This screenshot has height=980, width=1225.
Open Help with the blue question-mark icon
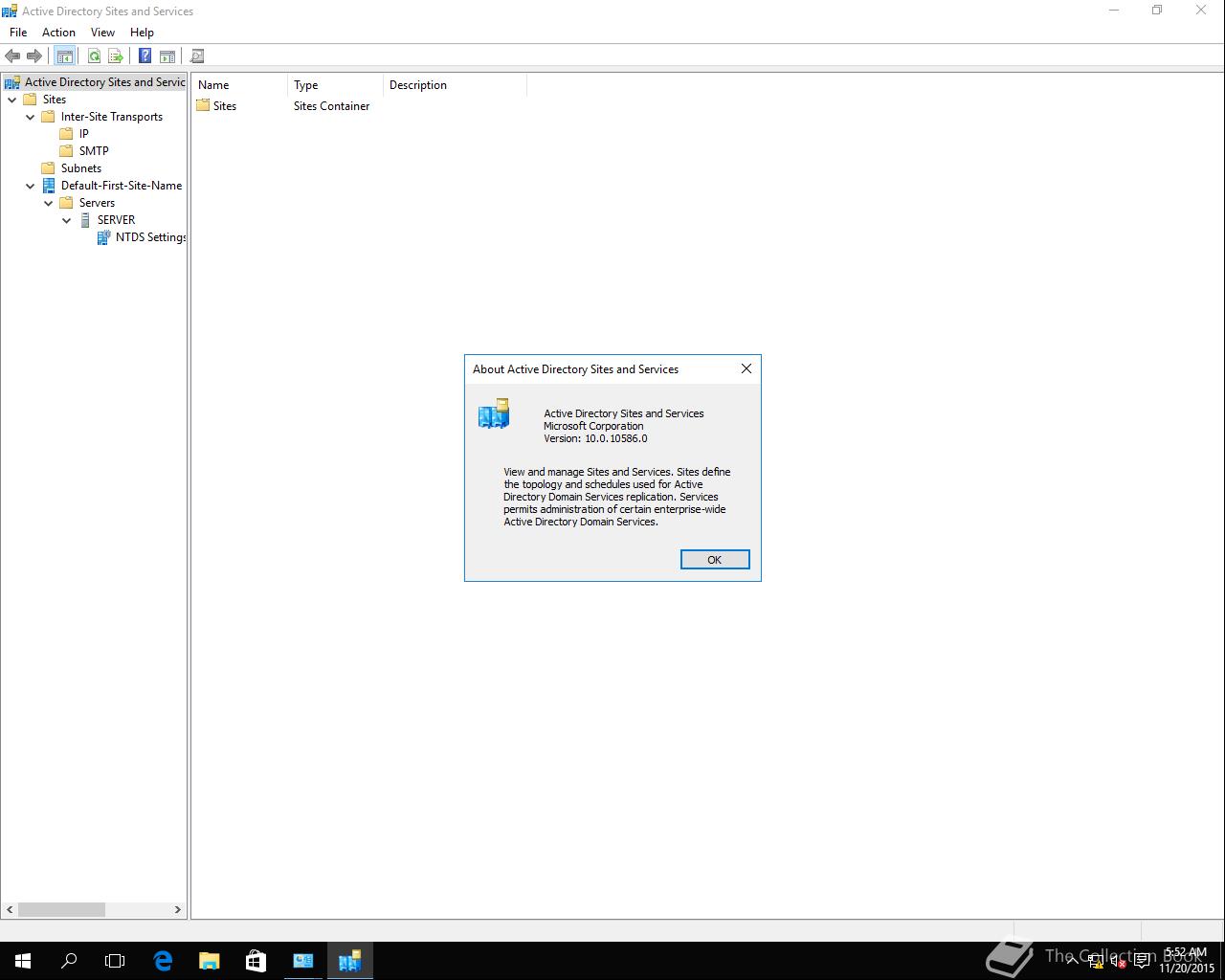(145, 56)
